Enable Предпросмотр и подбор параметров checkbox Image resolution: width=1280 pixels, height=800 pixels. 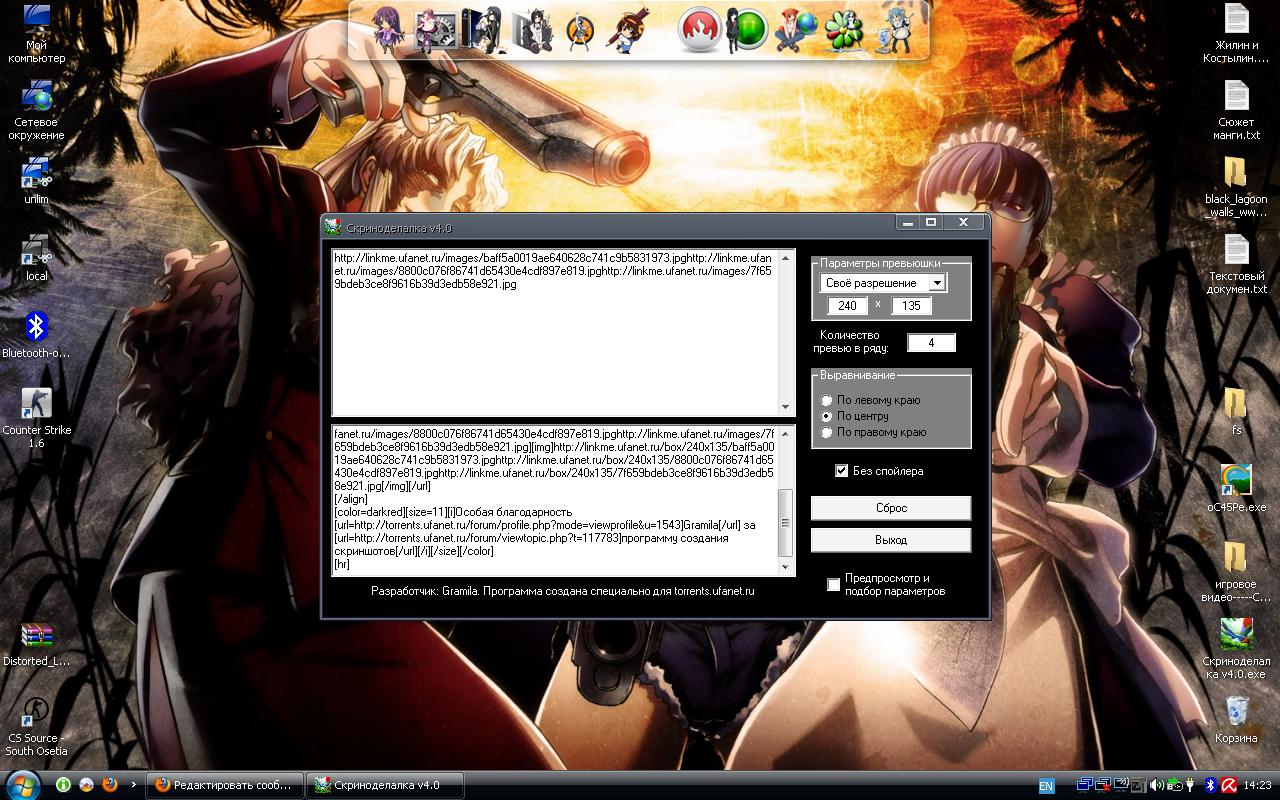point(833,585)
